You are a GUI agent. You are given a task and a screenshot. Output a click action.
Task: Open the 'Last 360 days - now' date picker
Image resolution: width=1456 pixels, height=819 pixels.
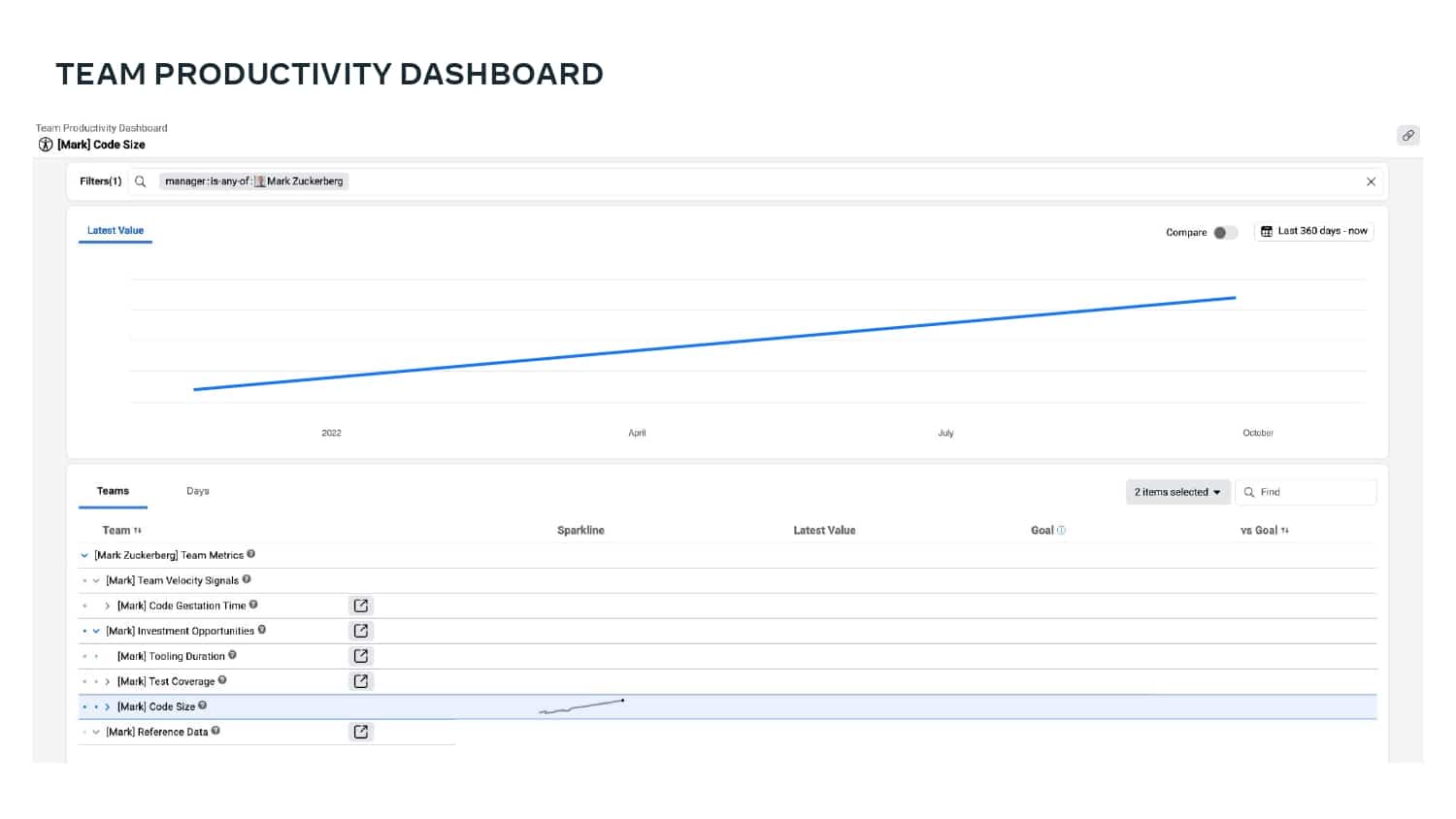click(x=1314, y=231)
